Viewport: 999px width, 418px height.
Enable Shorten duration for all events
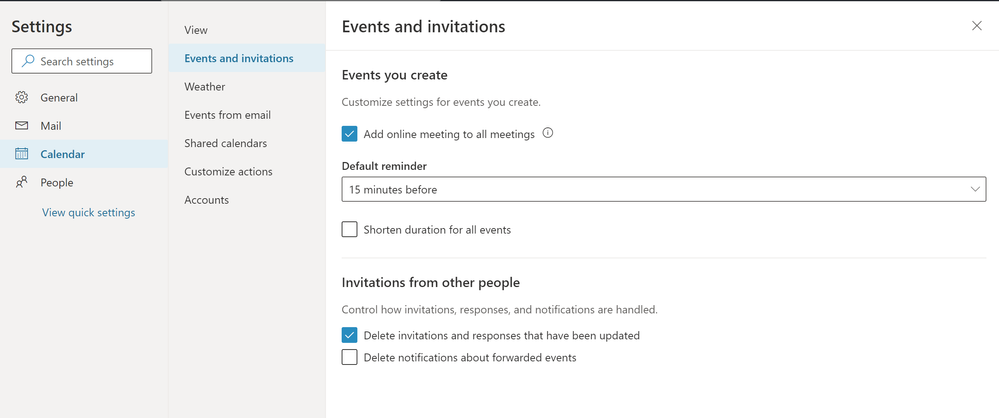coord(349,230)
